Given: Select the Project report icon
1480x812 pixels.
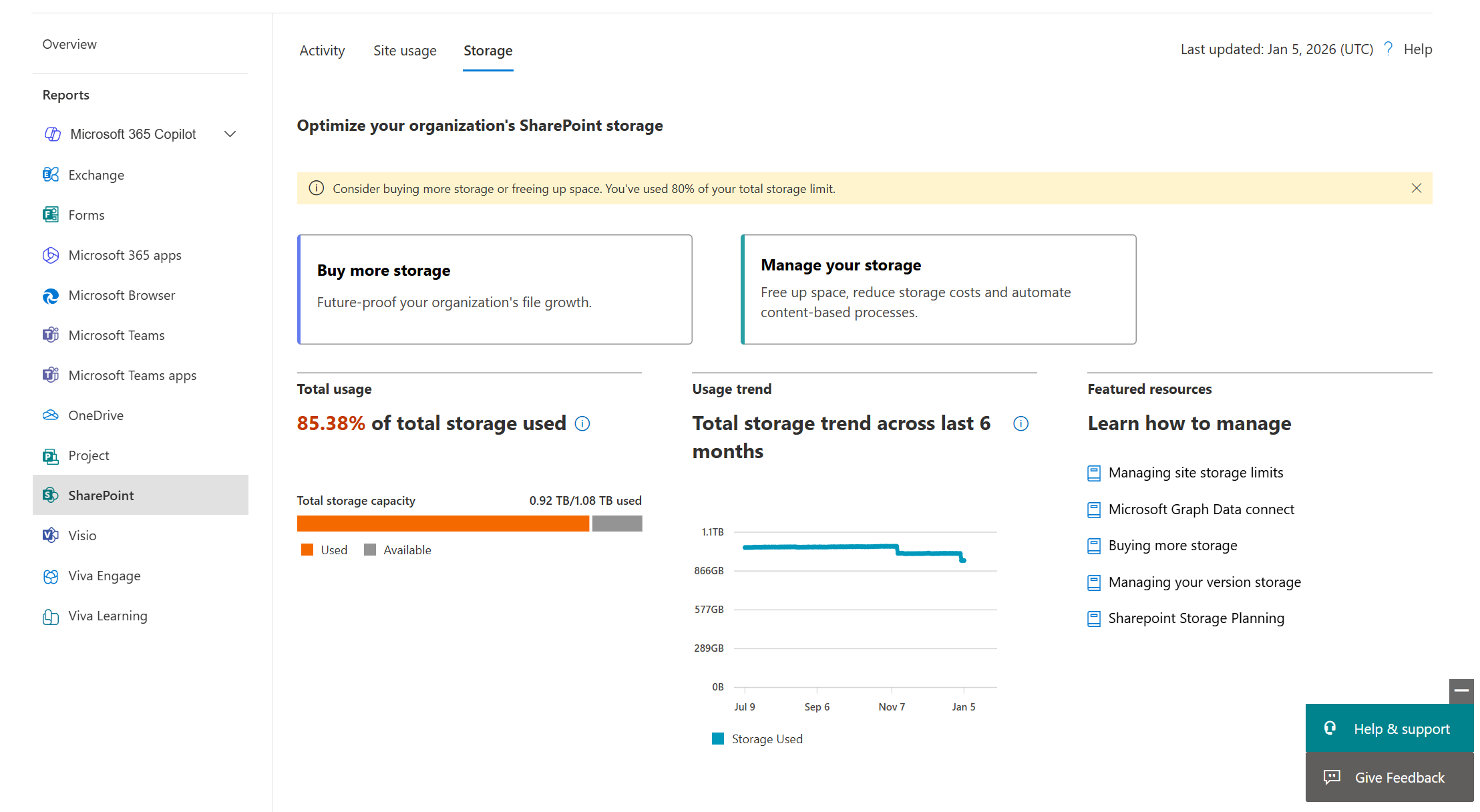Looking at the screenshot, I should 51,455.
